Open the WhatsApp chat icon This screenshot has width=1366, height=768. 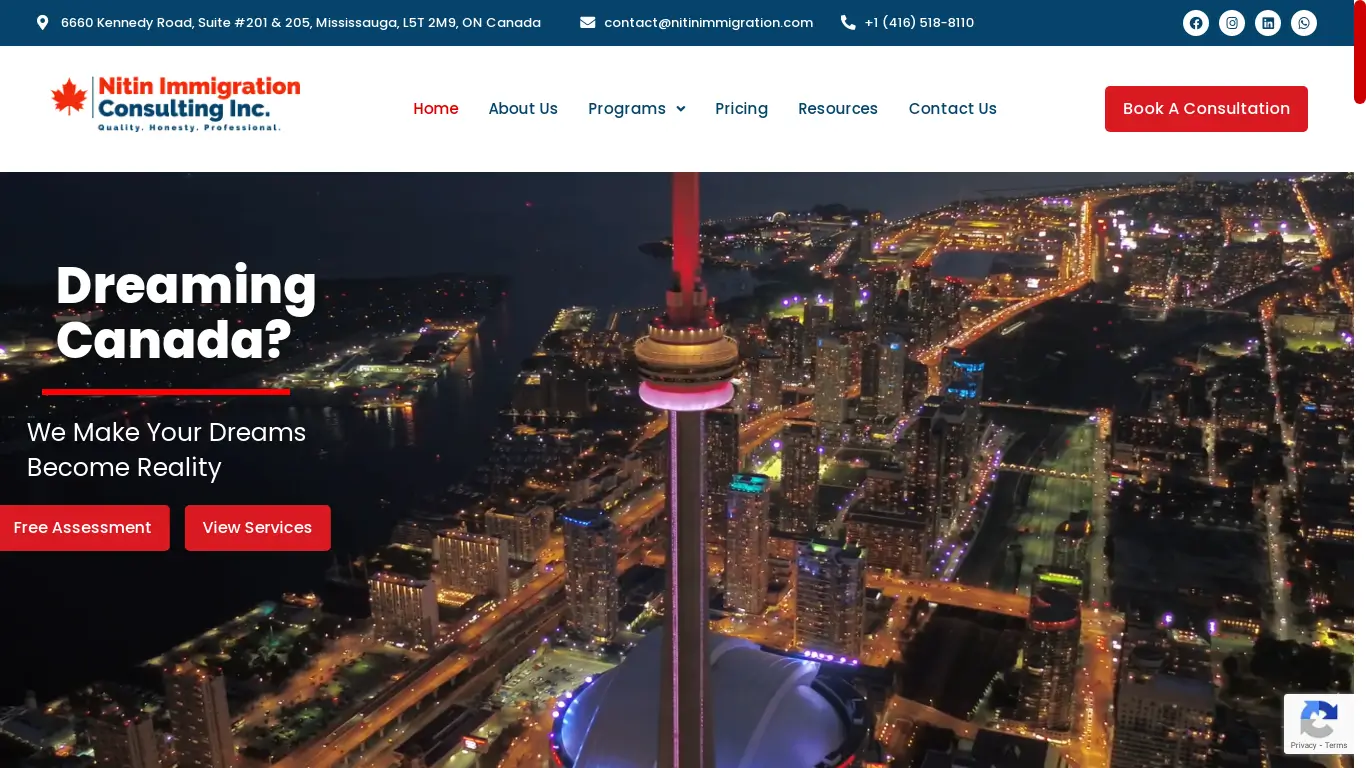(1304, 23)
